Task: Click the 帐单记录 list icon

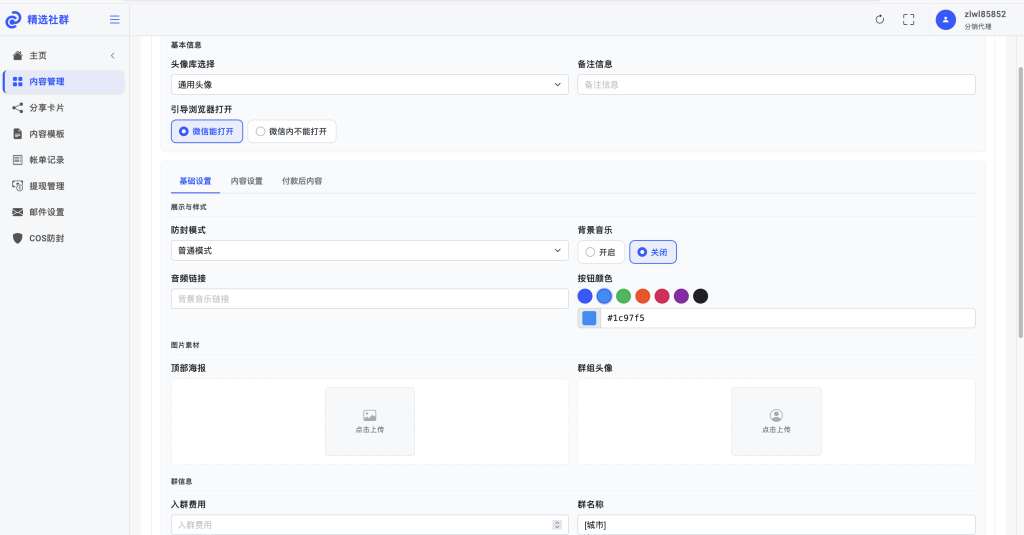Action: tap(18, 160)
